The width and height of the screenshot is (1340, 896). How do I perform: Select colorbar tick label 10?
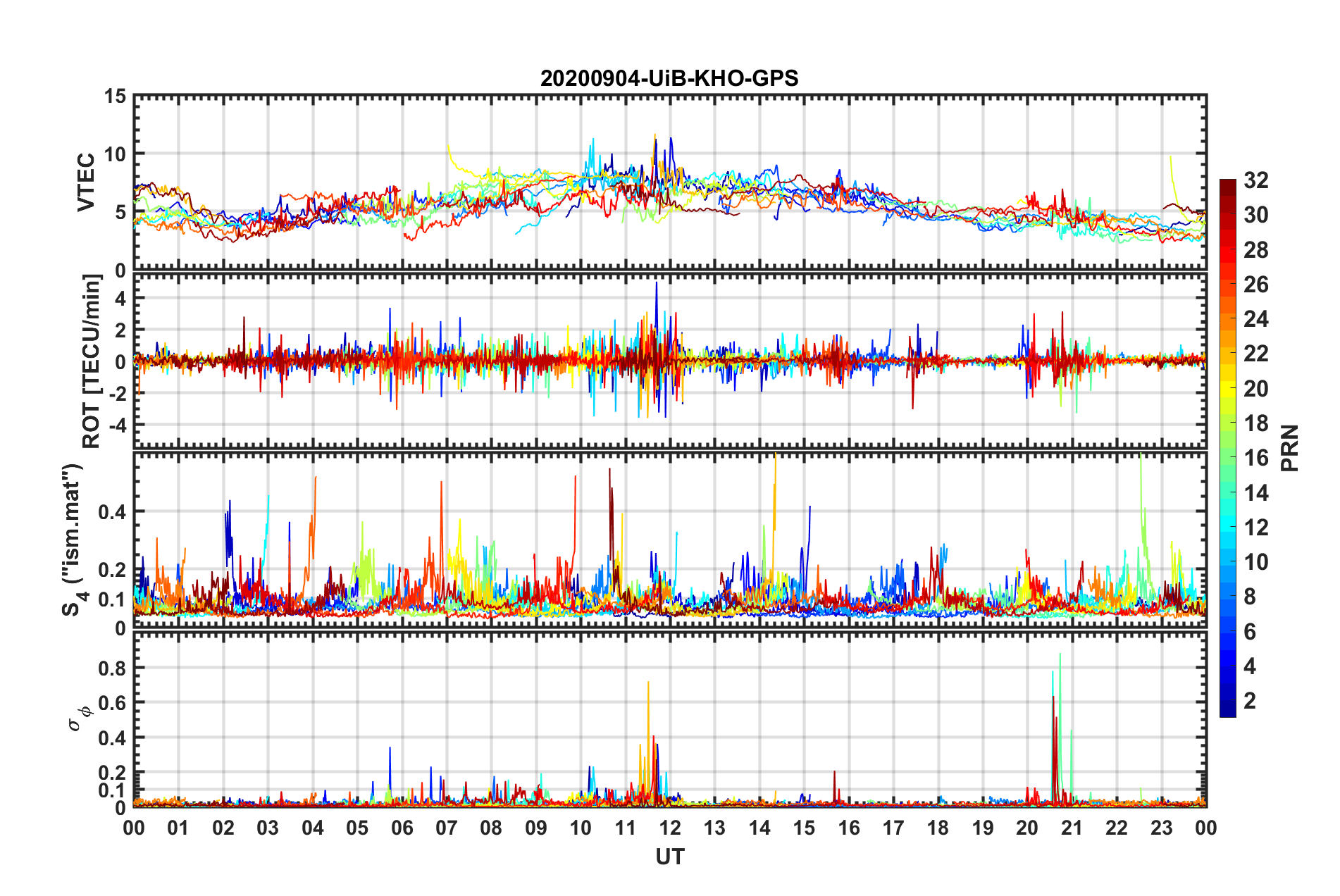[1255, 562]
